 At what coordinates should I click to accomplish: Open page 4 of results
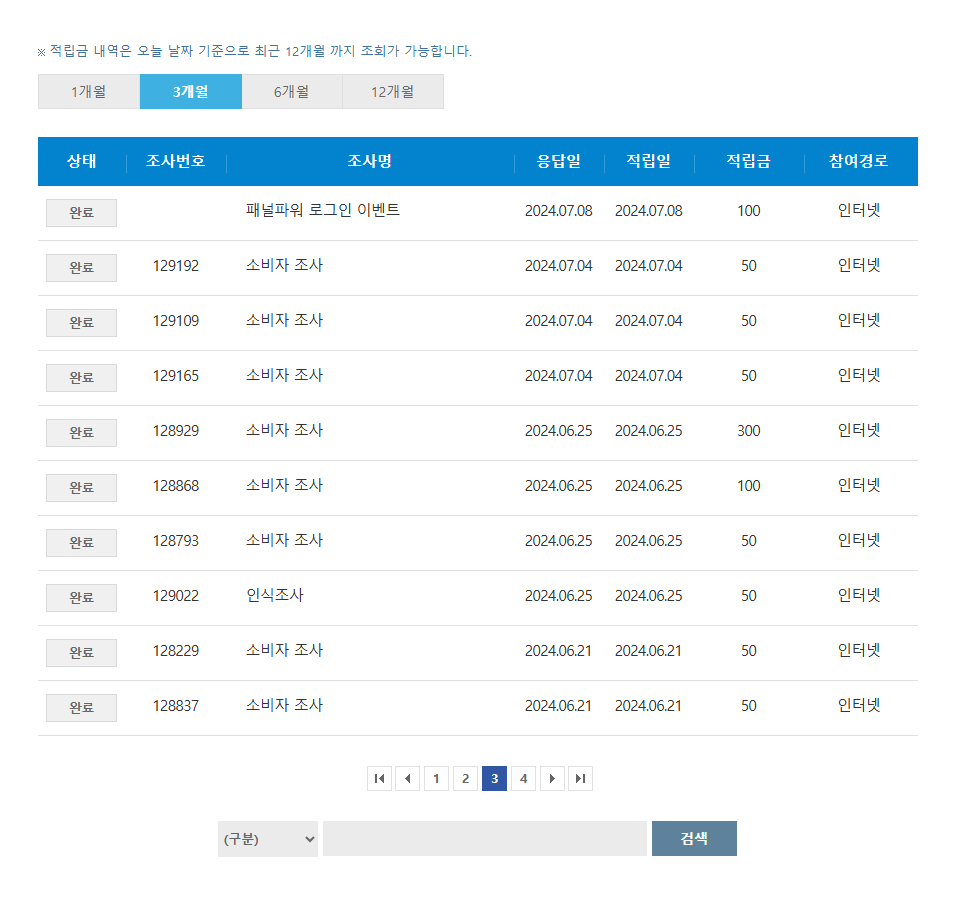point(523,778)
